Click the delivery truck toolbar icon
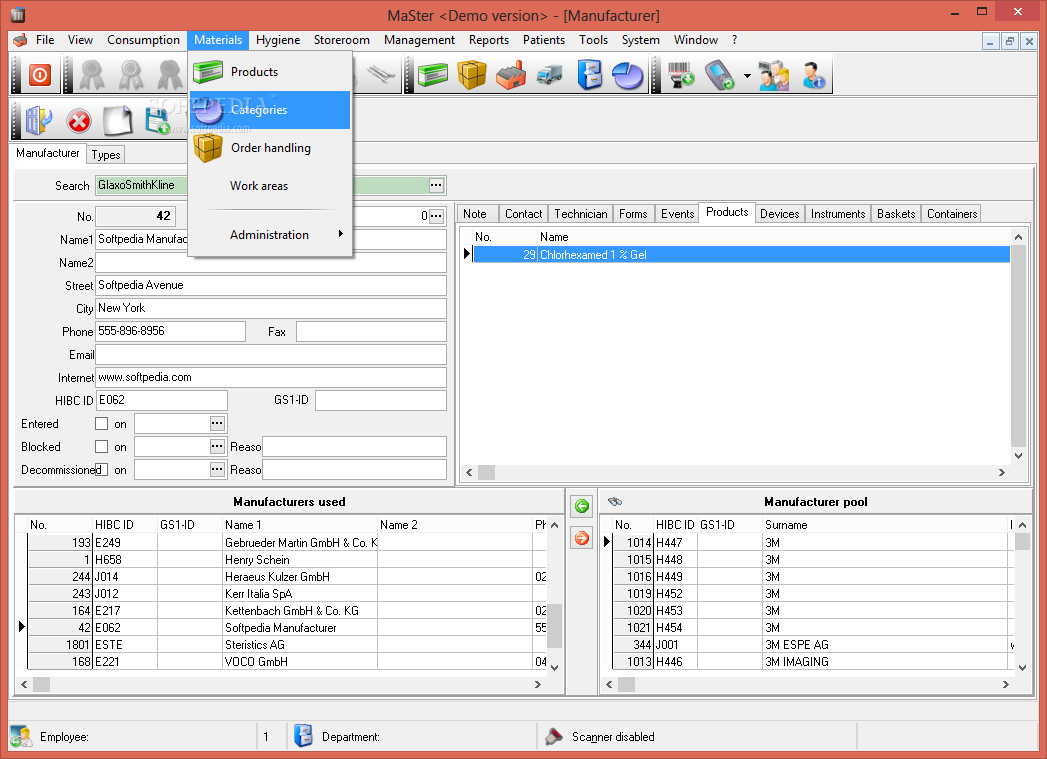Image resolution: width=1047 pixels, height=759 pixels. pyautogui.click(x=550, y=75)
